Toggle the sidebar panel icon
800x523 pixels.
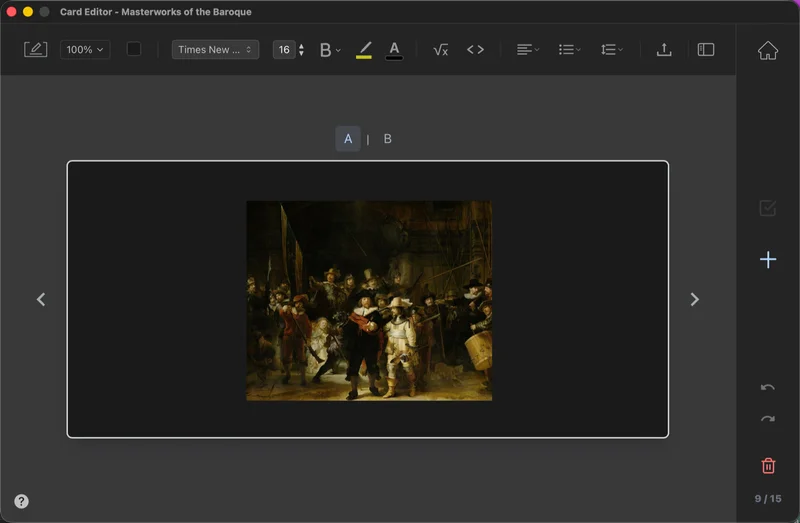coord(706,49)
